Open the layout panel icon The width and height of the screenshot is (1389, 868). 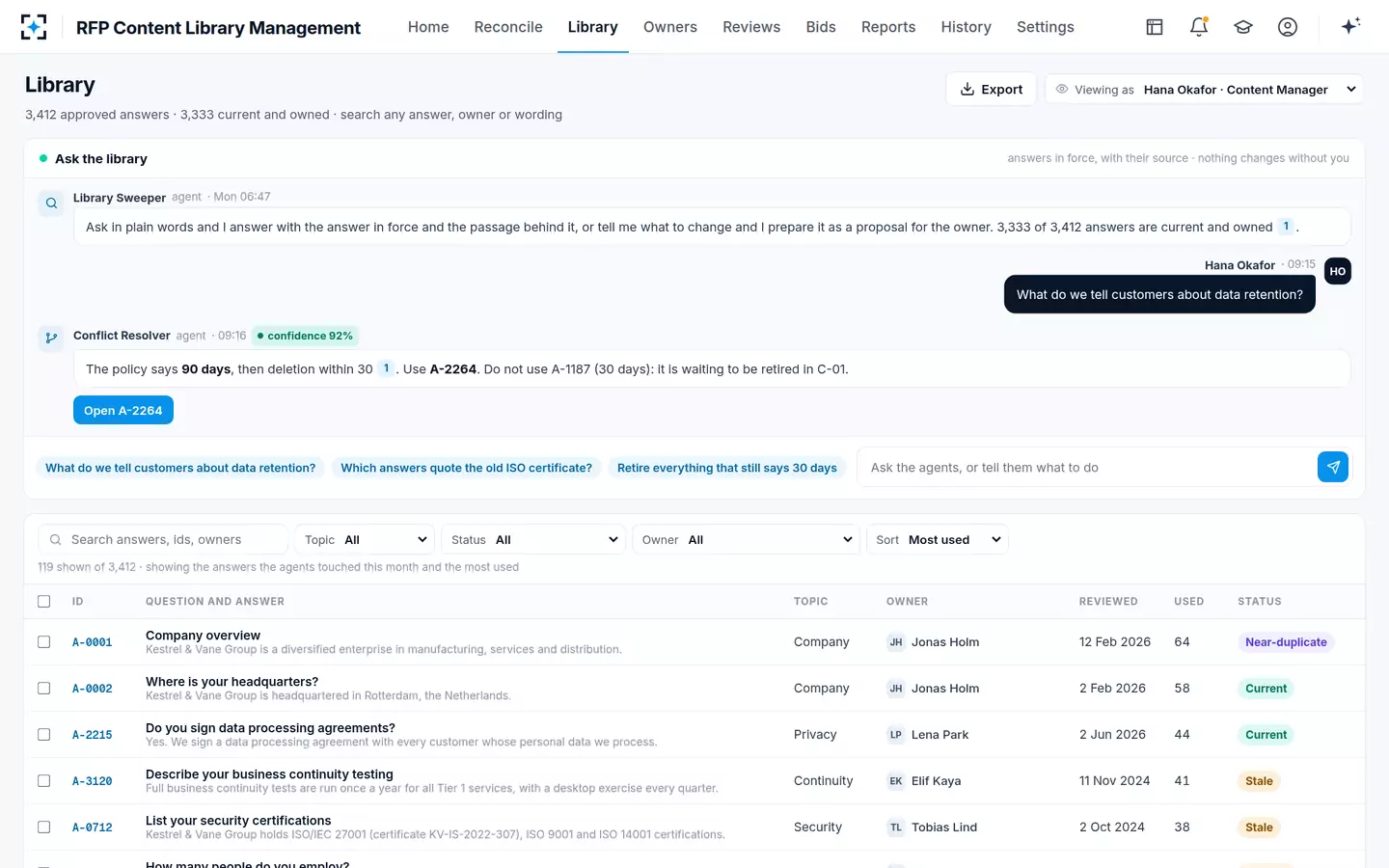pos(1155,27)
